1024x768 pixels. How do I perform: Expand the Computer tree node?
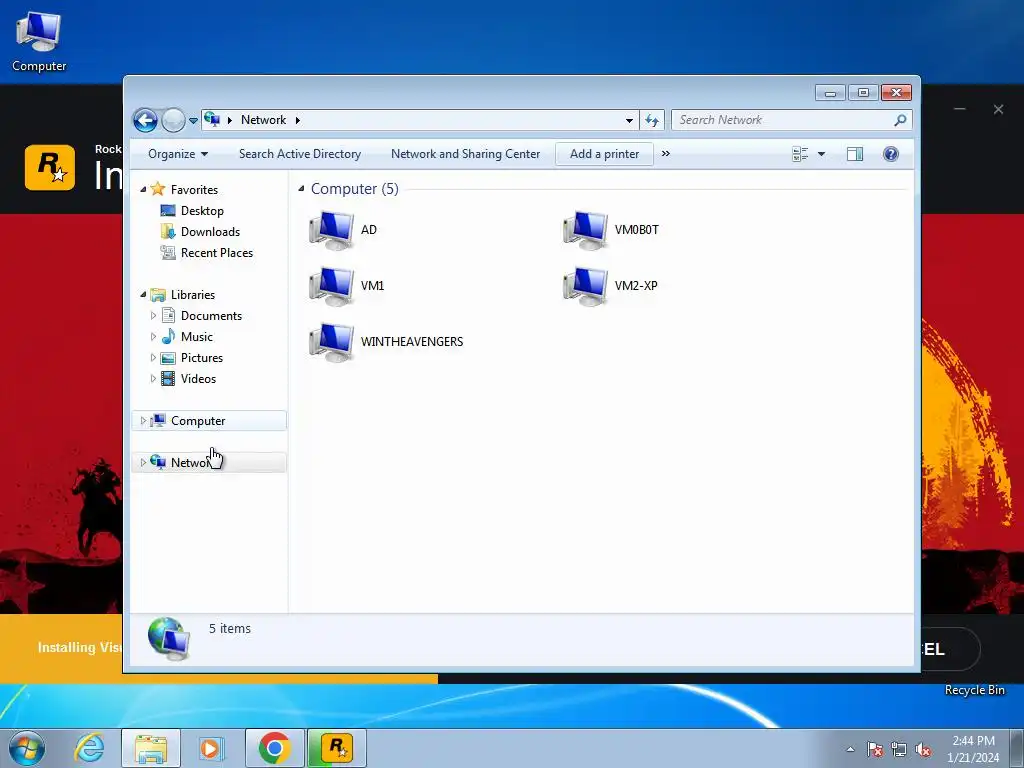[143, 421]
